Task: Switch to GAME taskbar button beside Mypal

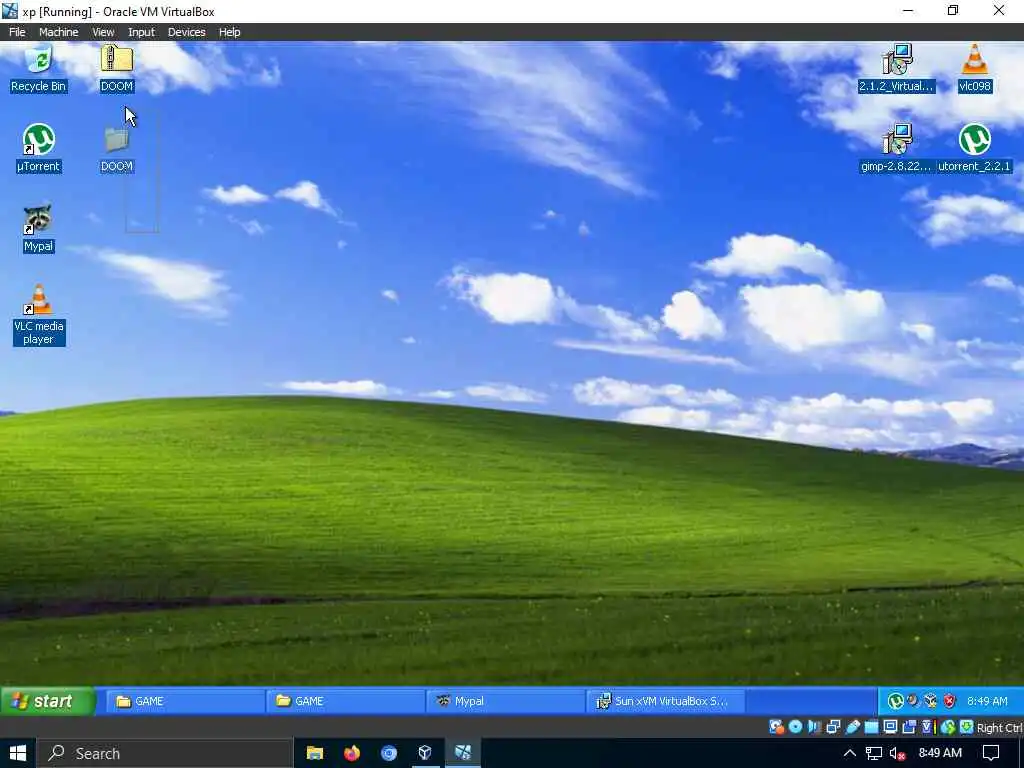Action: [345, 701]
